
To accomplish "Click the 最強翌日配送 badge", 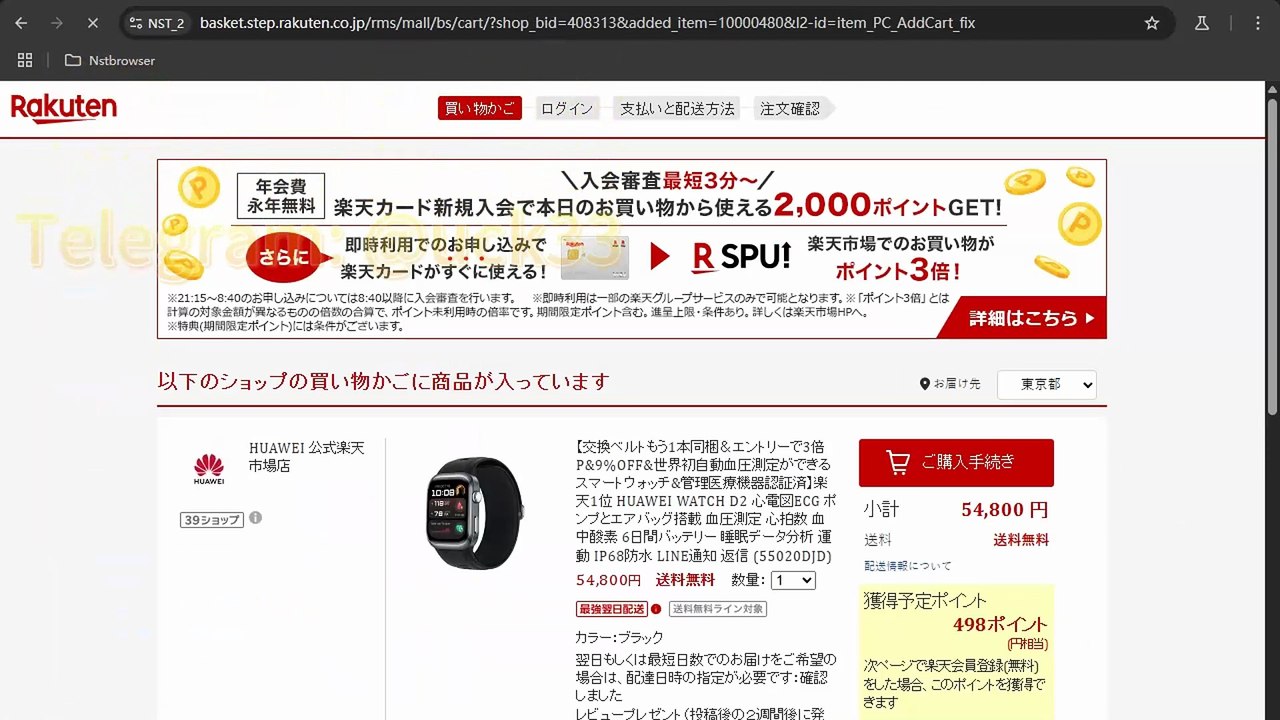I will (612, 609).
